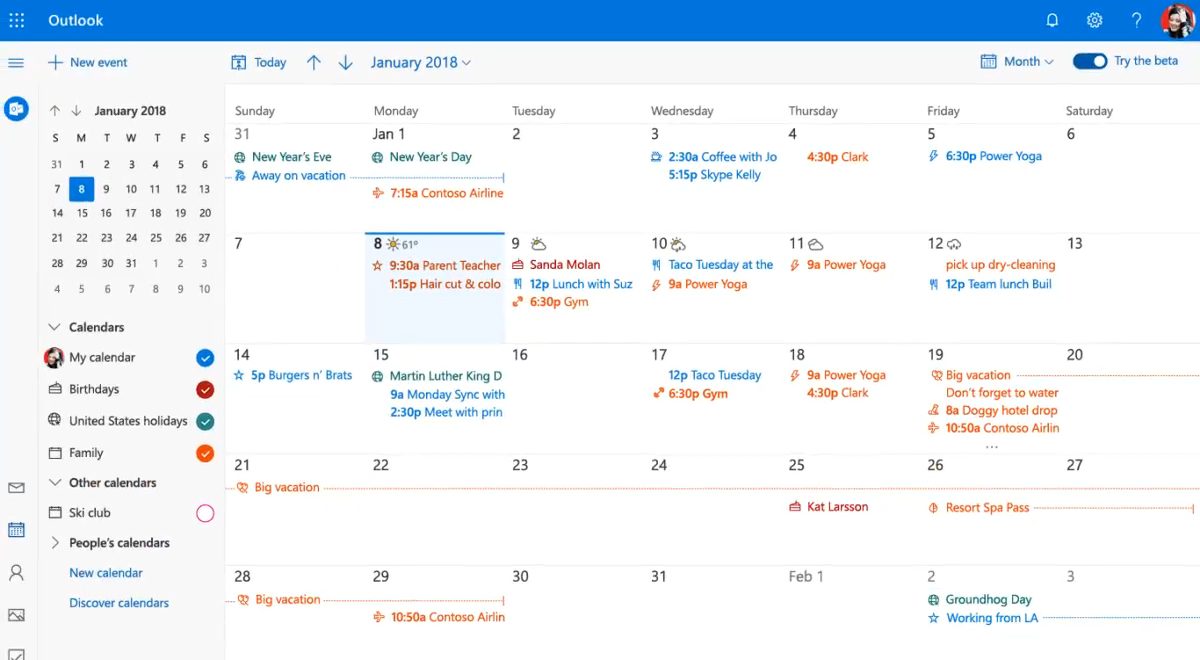This screenshot has width=1200, height=660.
Task: Toggle the Try the beta switch
Action: (x=1090, y=62)
